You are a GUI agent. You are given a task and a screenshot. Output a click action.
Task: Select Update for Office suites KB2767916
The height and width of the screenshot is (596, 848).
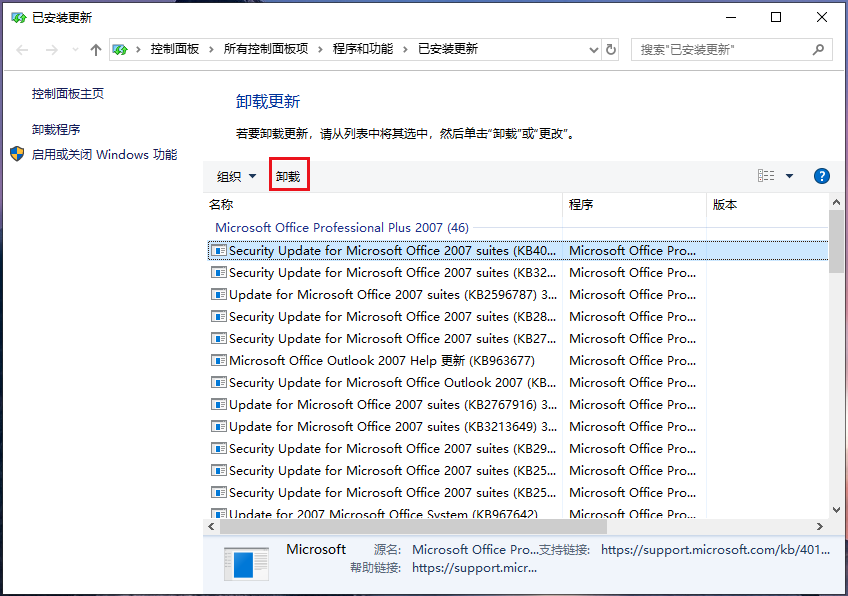tap(518, 405)
